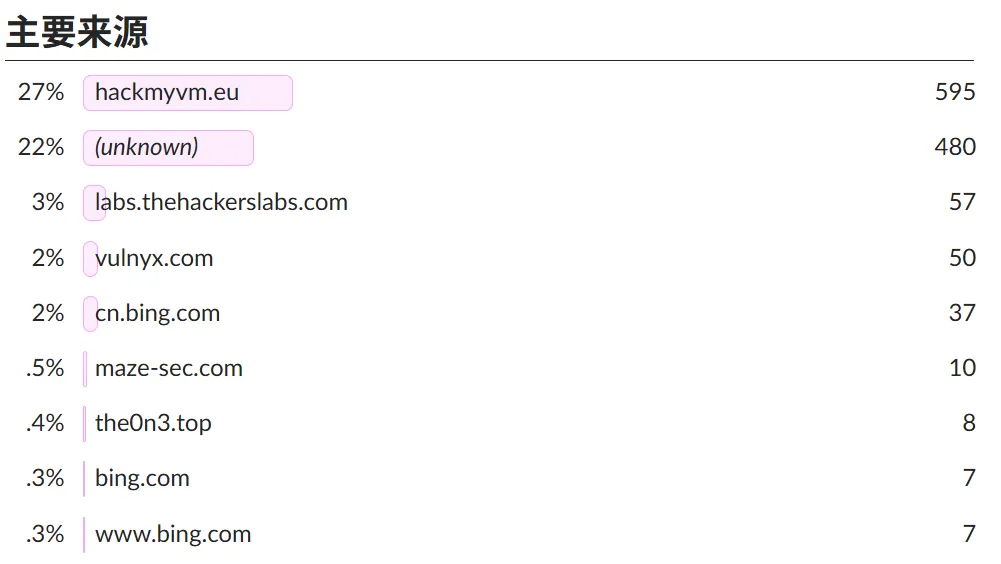Click the the0n3.top referrer link
The height and width of the screenshot is (564, 1001).
pyautogui.click(x=153, y=424)
